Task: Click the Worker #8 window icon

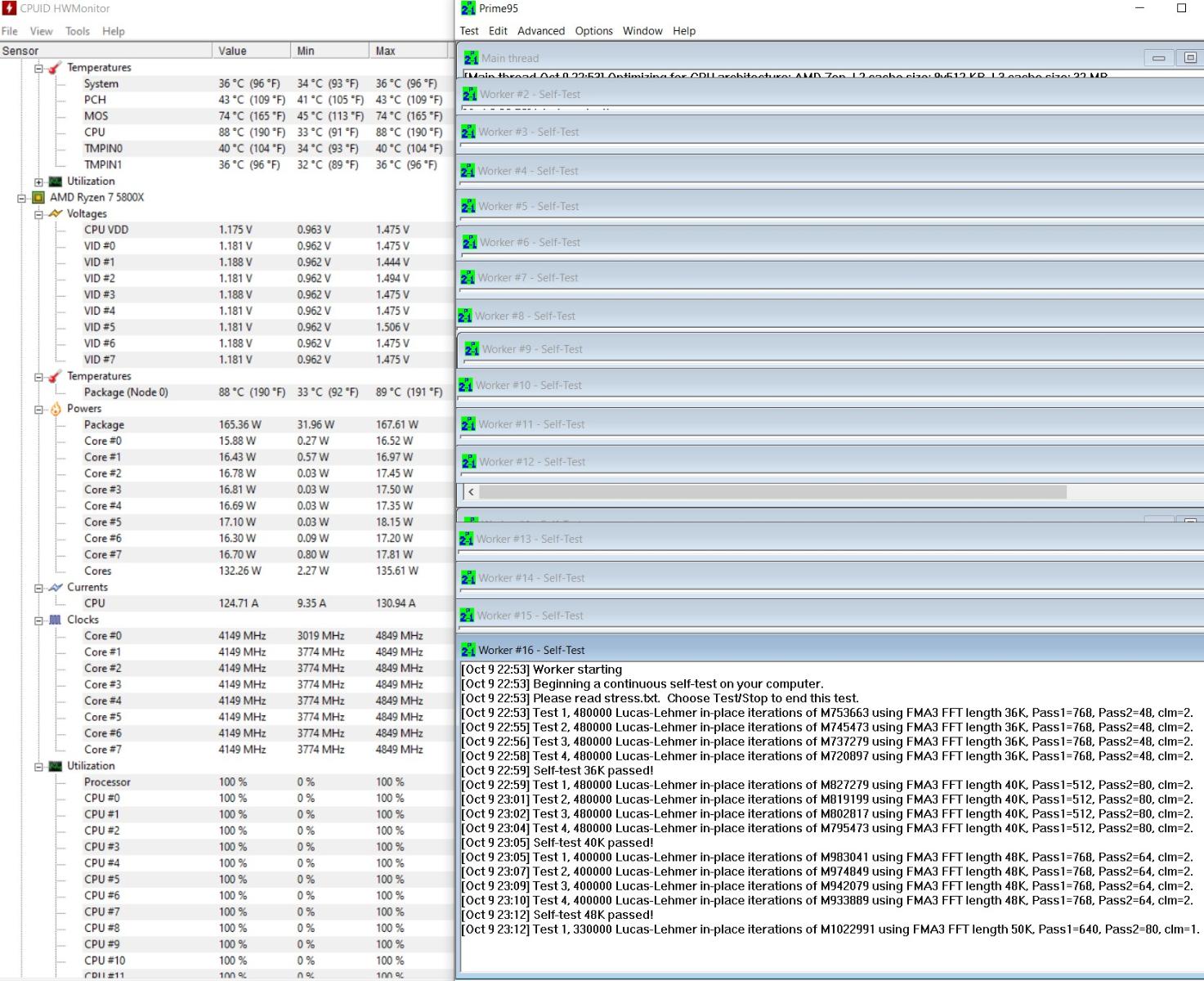Action: [465, 316]
